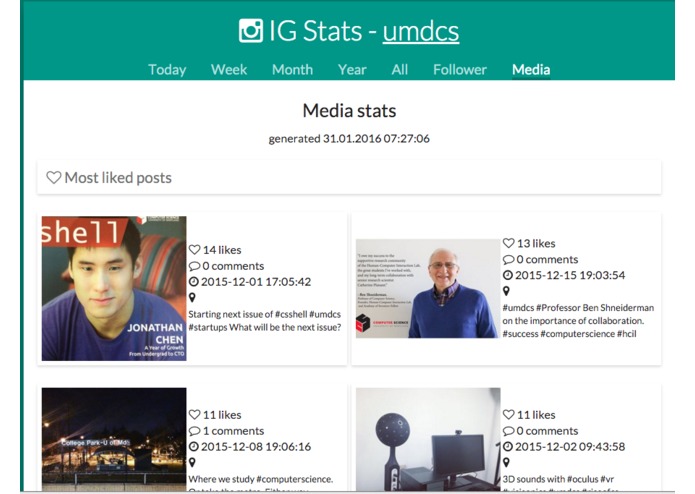Click the clock icon beside 2015-12-01 17:05:42
Screen dimensions: 695x494
point(194,282)
